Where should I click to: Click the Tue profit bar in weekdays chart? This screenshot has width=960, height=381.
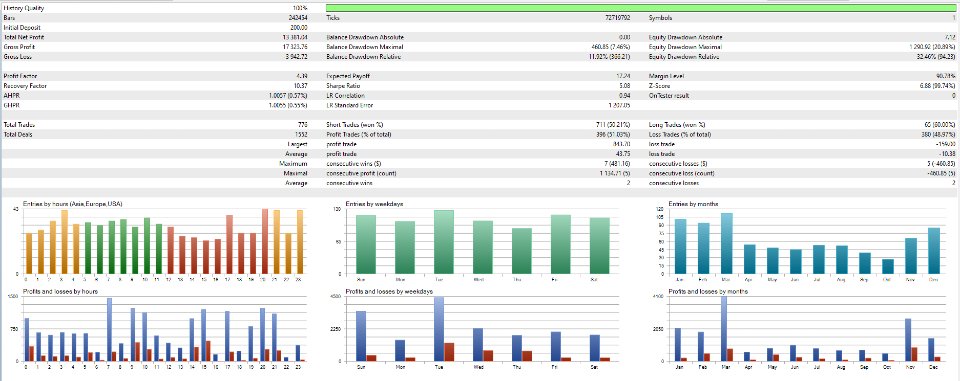438,329
